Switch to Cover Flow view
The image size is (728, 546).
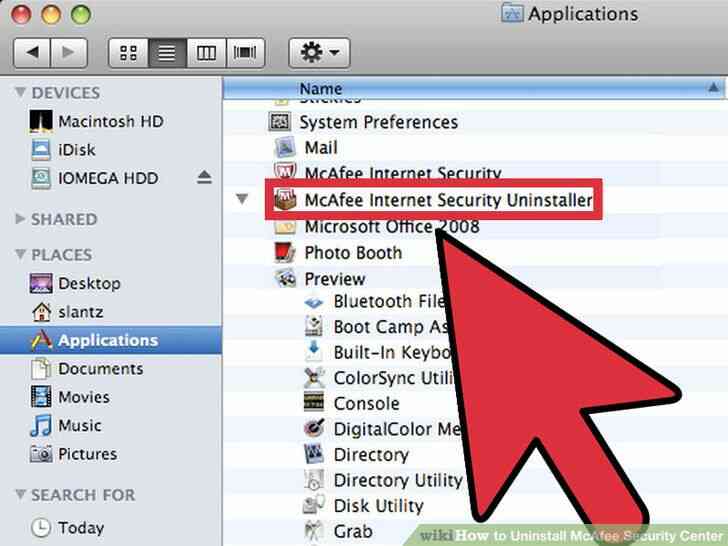tap(245, 52)
